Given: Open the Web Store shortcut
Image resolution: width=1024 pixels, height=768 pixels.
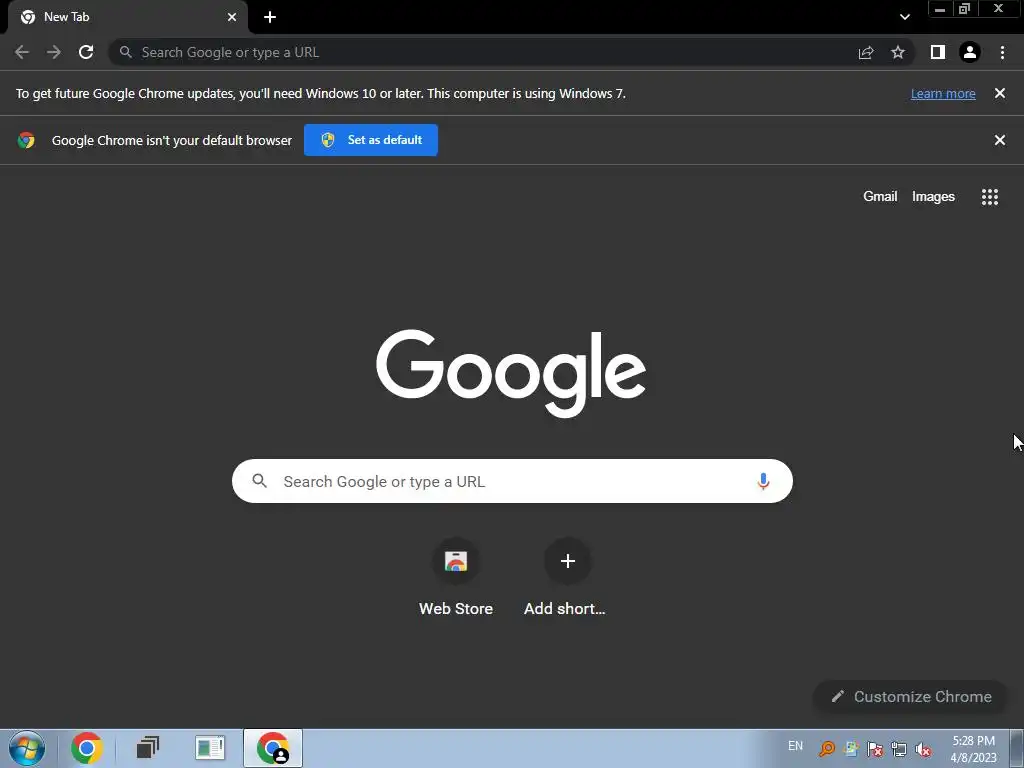Looking at the screenshot, I should tap(456, 577).
